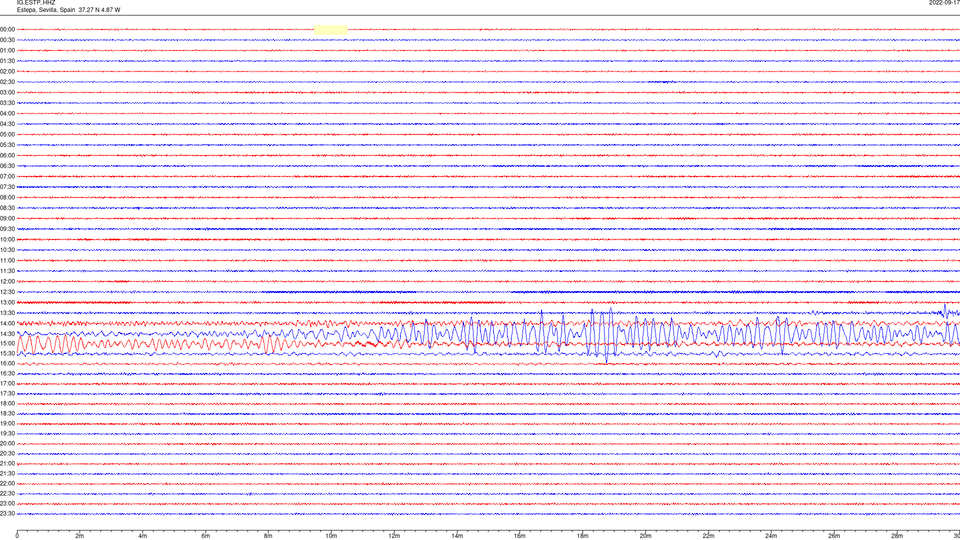Viewport: 960px width, 540px height.
Task: Click the 22m tick label on the time axis
Action: [x=708, y=536]
